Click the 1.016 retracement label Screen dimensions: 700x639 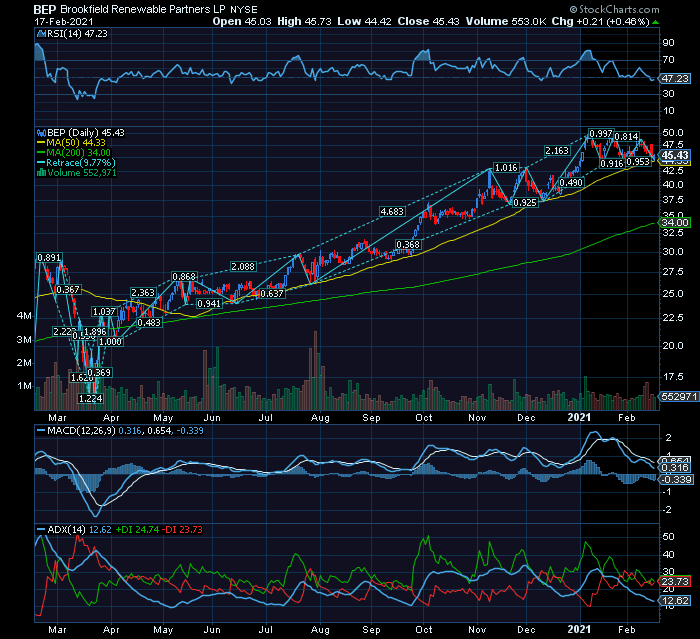pos(506,168)
